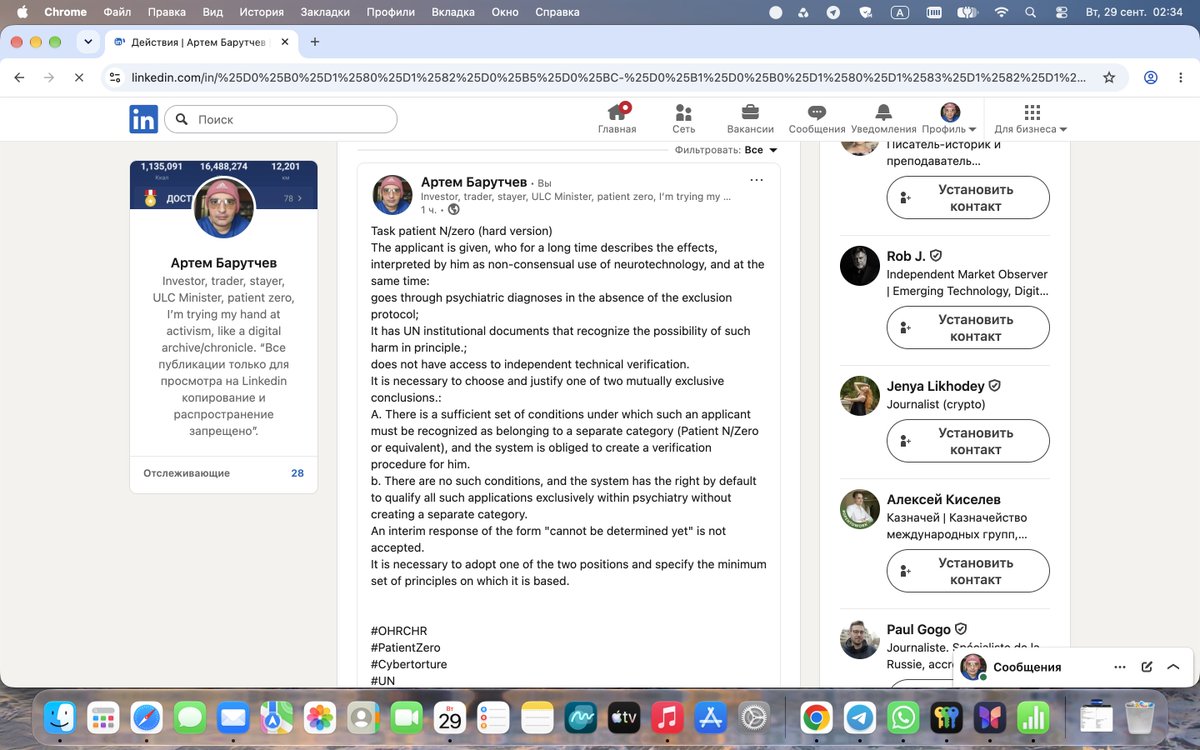Click the #PatientZero hashtag
This screenshot has height=750, width=1200.
[405, 648]
